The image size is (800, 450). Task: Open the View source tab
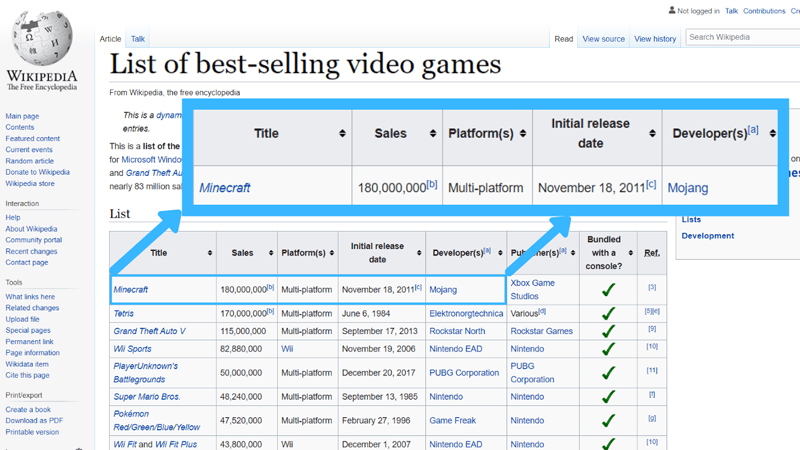point(604,39)
